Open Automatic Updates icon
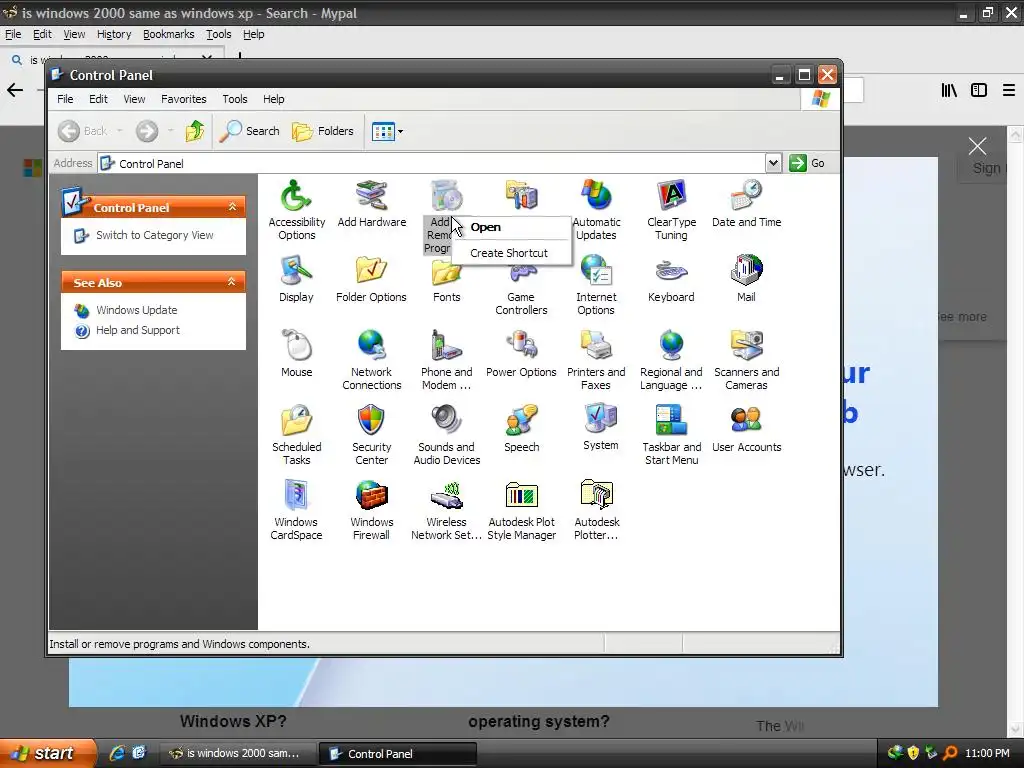 596,210
